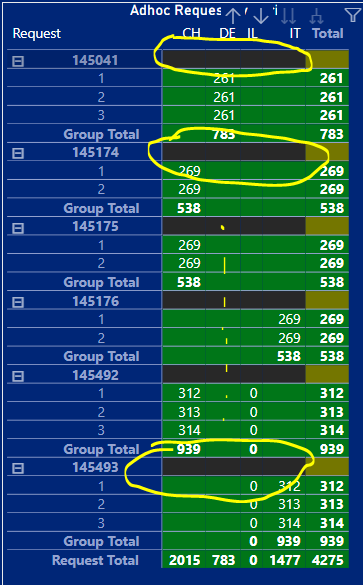The width and height of the screenshot is (363, 585).
Task: Select CH value 269 in 145174 row 2
Action: click(190, 190)
